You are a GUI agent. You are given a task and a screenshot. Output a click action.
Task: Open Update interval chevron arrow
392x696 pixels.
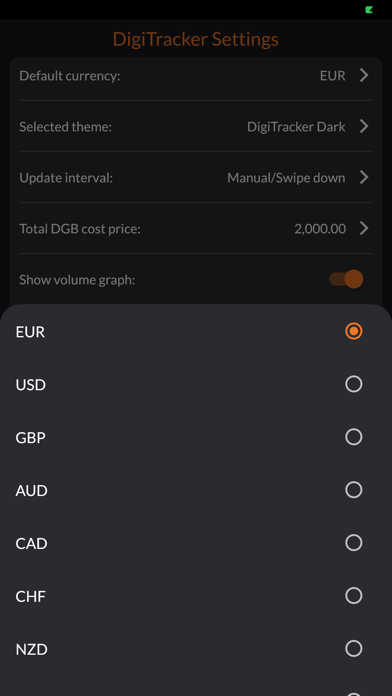[x=364, y=178]
